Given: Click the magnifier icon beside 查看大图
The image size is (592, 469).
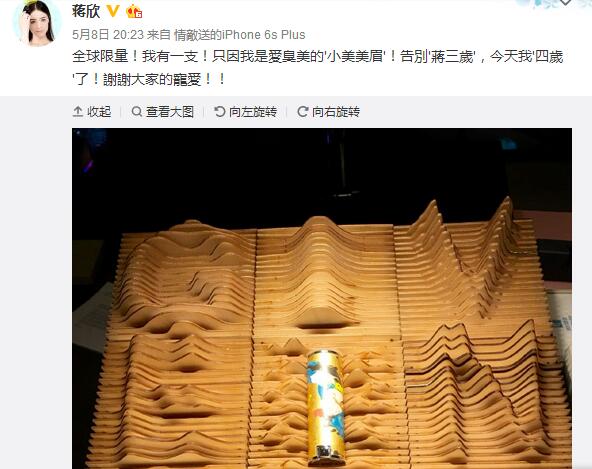Looking at the screenshot, I should click(137, 111).
